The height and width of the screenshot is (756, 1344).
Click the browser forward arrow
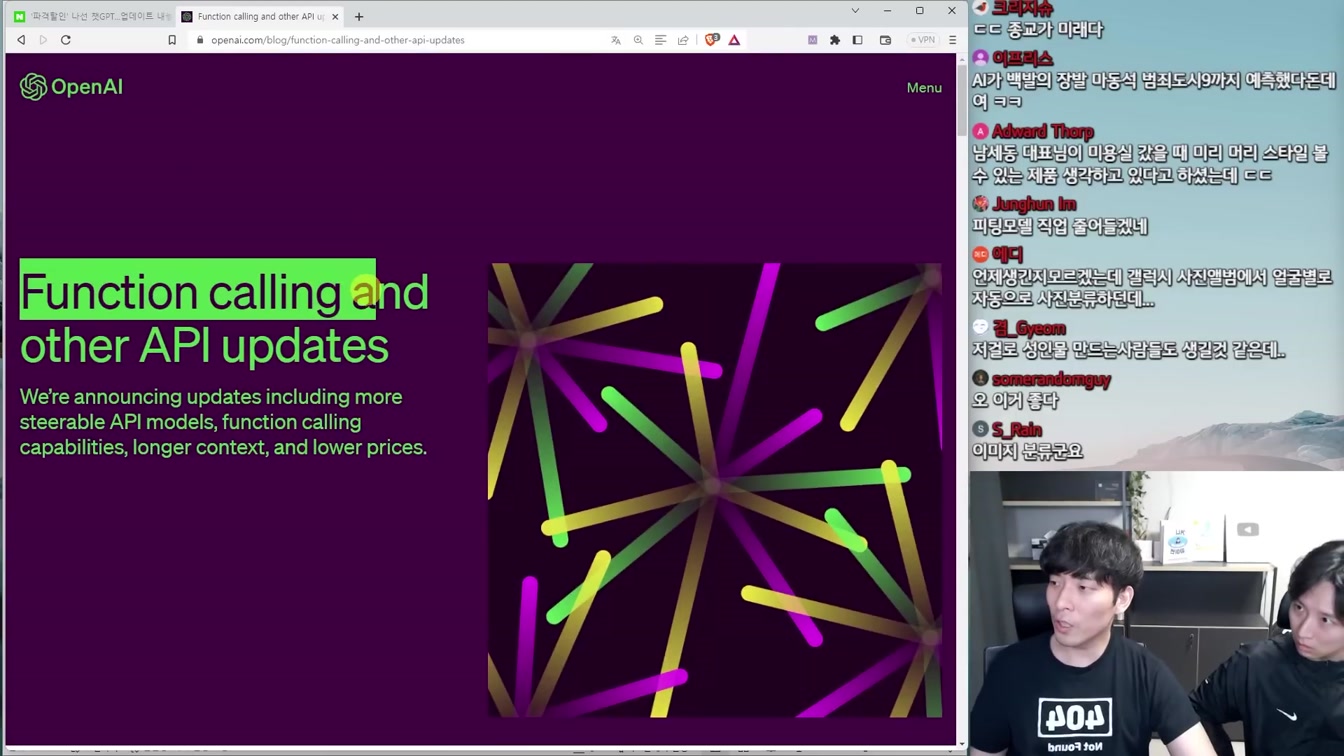coord(43,40)
